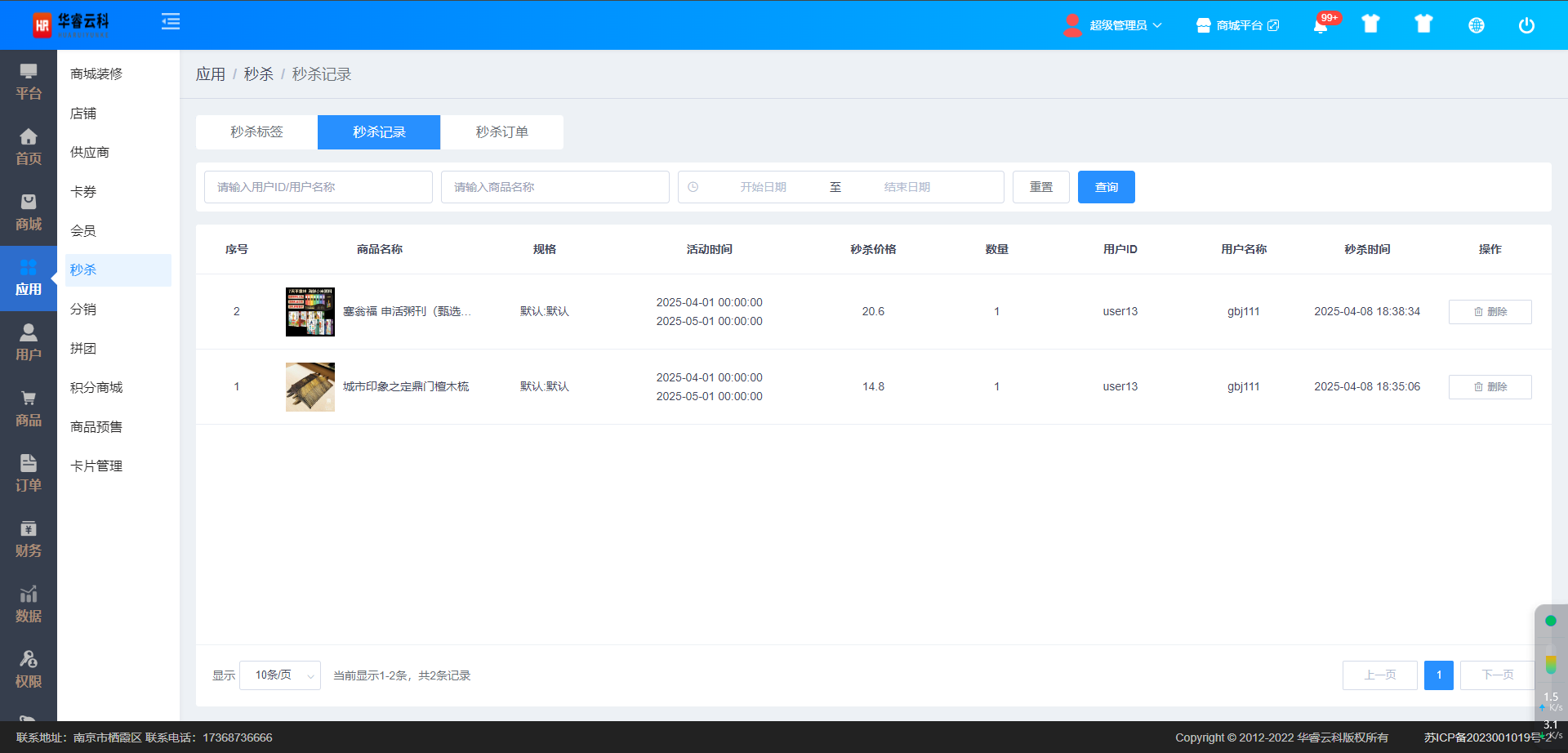Click the globe language icon

click(x=1476, y=25)
